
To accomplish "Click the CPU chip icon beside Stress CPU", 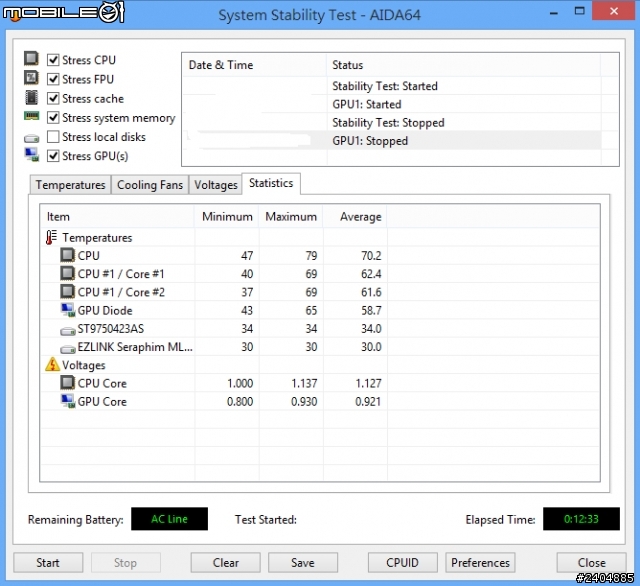I will [31, 59].
